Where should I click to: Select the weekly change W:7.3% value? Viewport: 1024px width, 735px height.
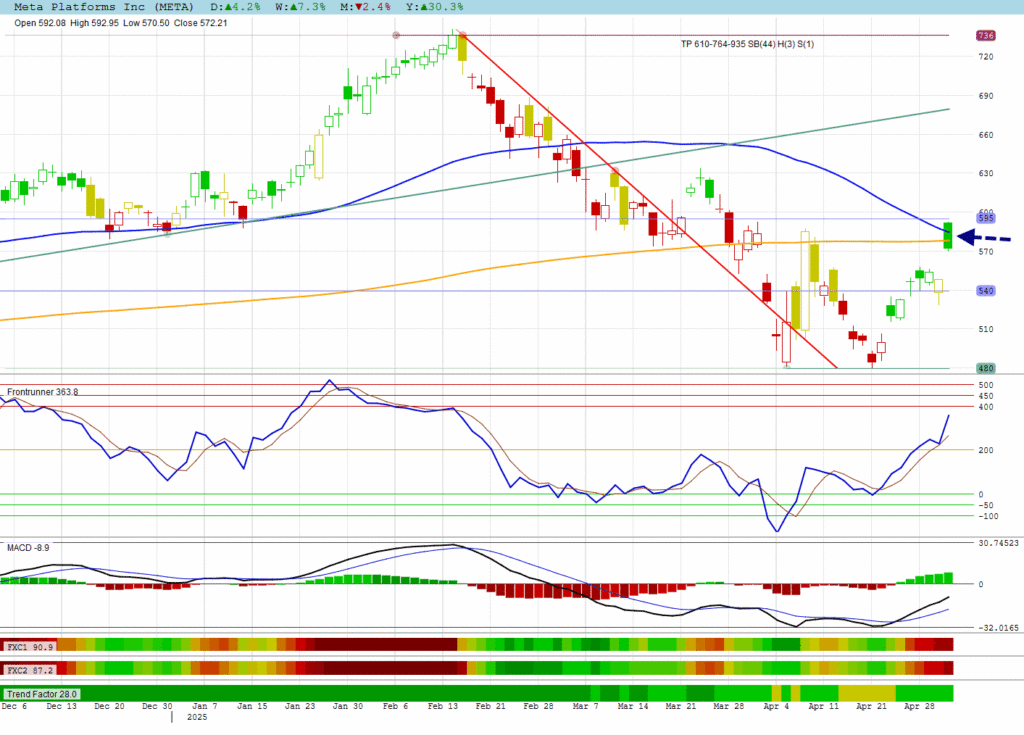pyautogui.click(x=300, y=7)
